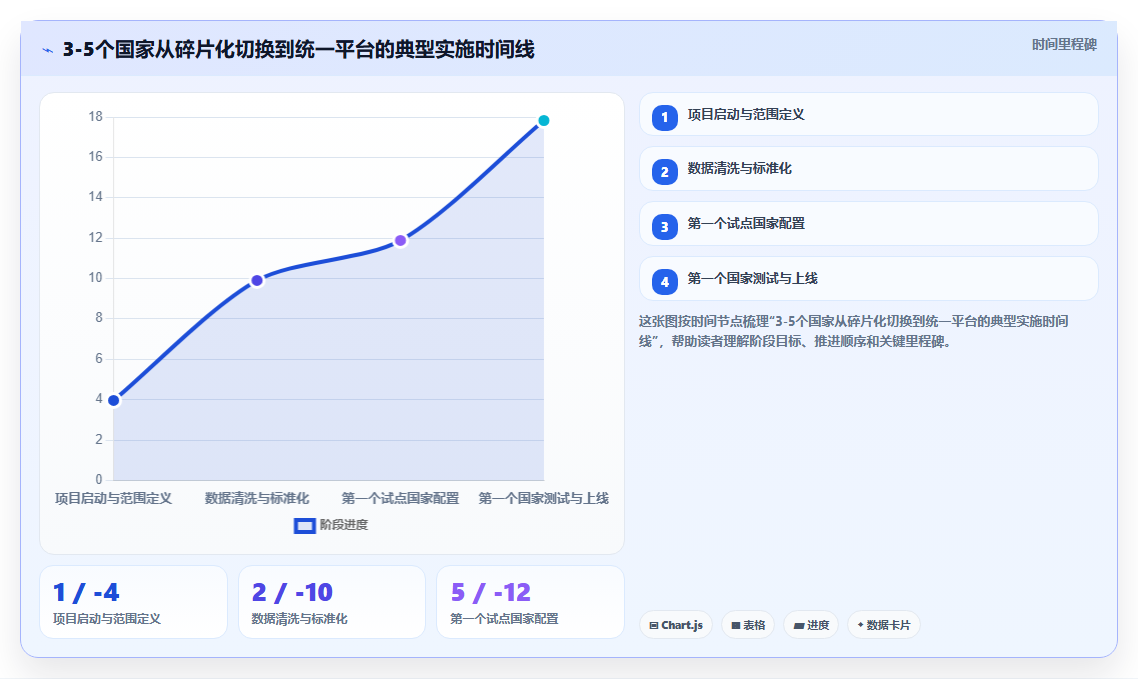Screen dimensions: 1138x679
Task: Open the 5 / -12 stat card
Action: pos(531,602)
